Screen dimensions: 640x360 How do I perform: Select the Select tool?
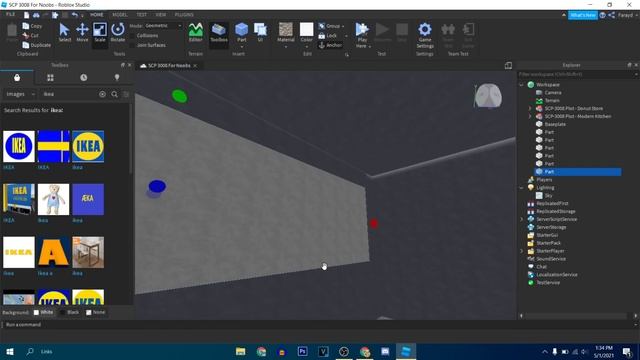click(64, 32)
